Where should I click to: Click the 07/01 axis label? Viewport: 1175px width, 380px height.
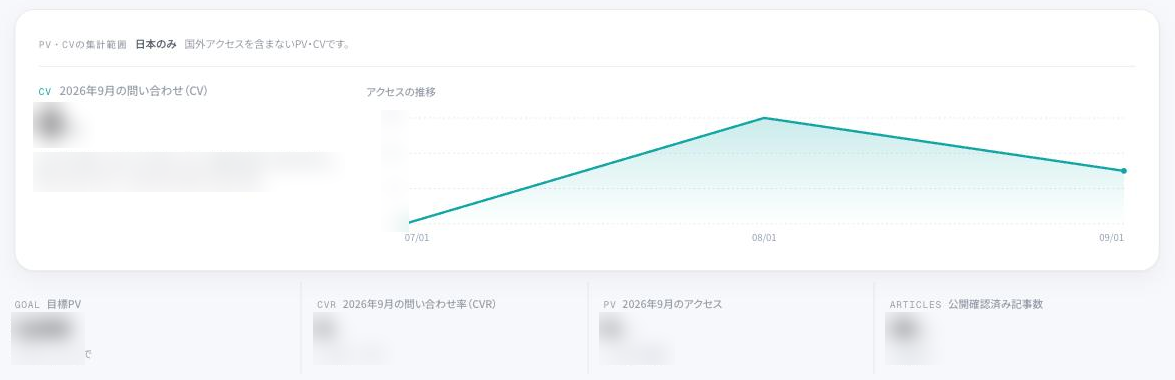[417, 238]
